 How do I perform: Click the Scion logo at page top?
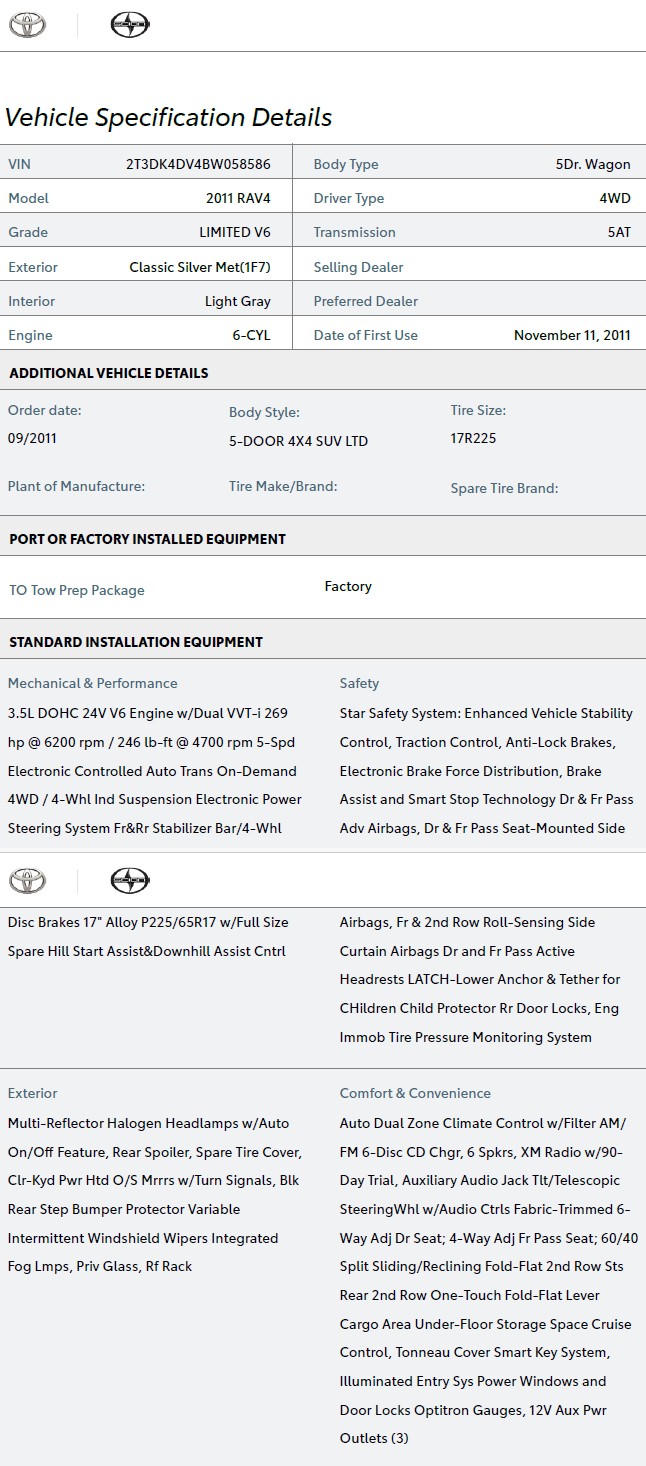(129, 25)
